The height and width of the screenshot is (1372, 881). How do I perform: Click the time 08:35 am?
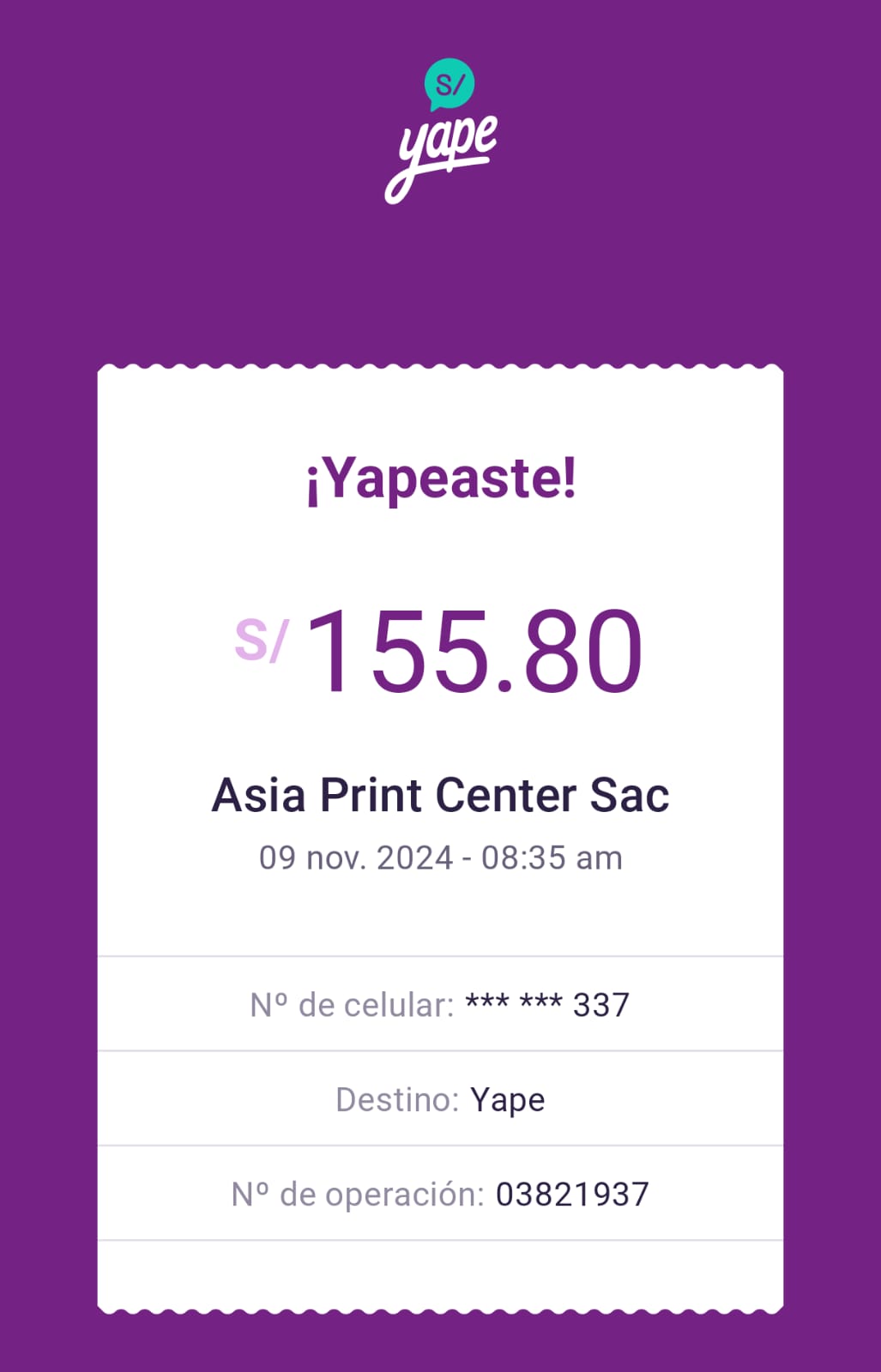click(552, 857)
